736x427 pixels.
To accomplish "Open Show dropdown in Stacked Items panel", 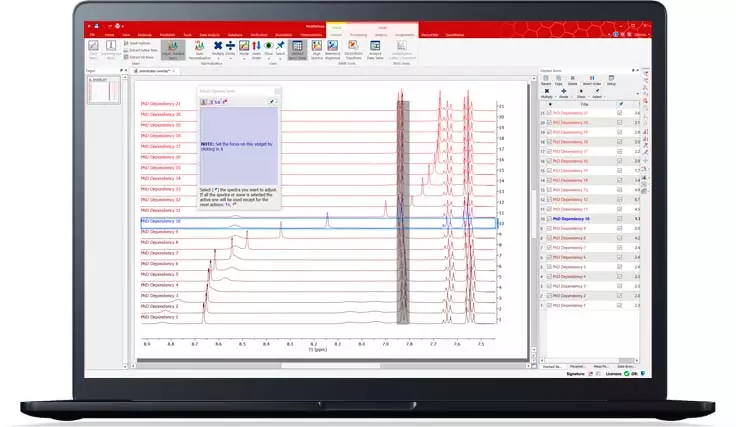I will pyautogui.click(x=587, y=97).
